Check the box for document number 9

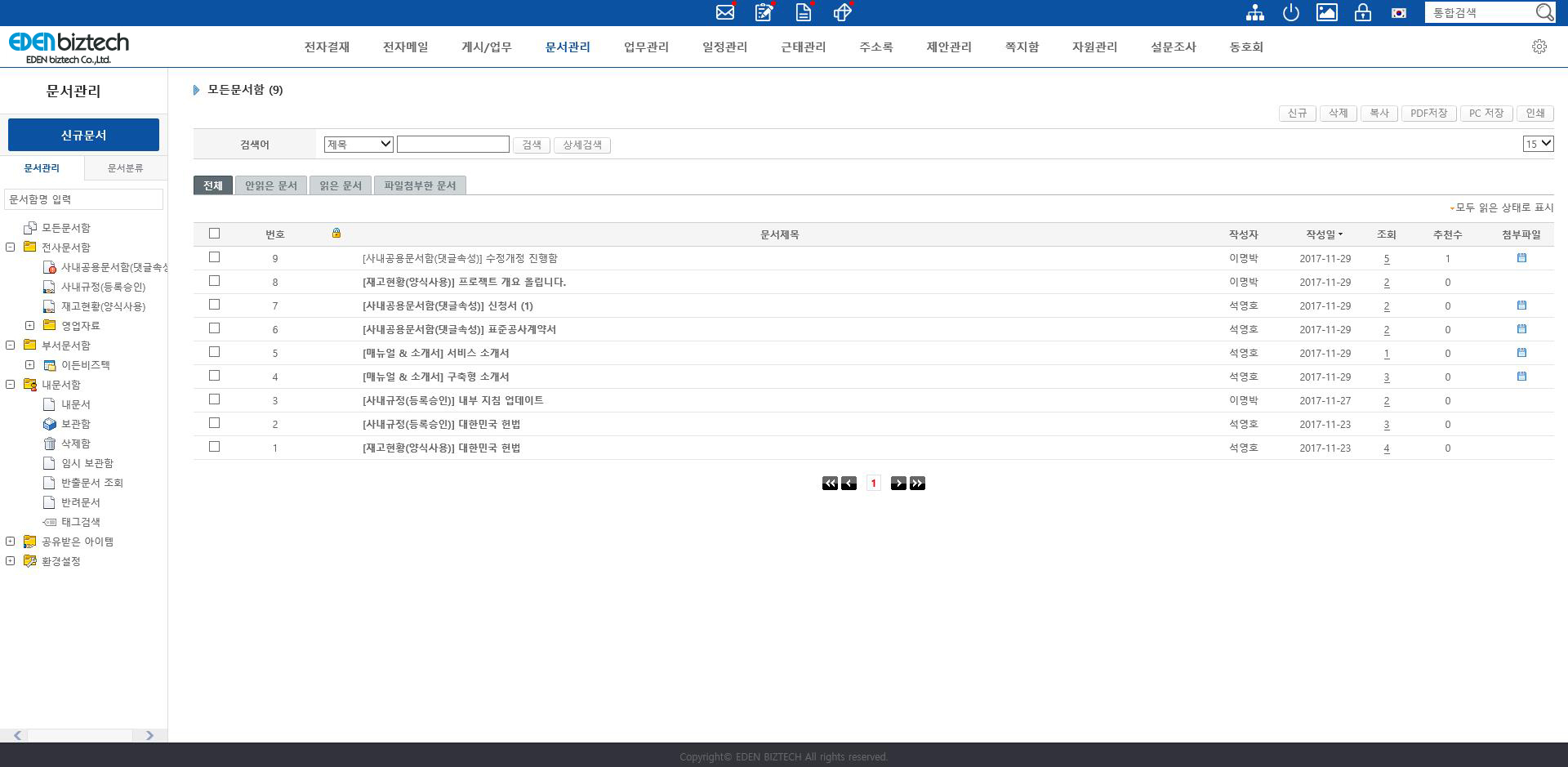coord(214,257)
